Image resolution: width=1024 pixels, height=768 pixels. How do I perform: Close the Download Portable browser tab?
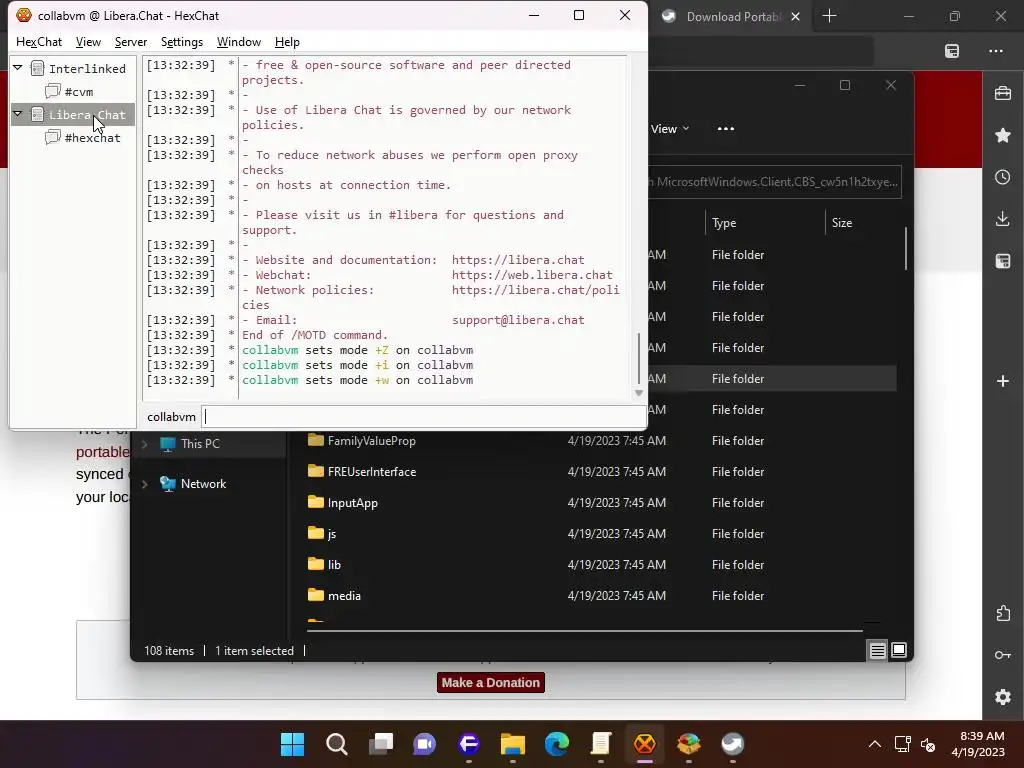coord(795,17)
